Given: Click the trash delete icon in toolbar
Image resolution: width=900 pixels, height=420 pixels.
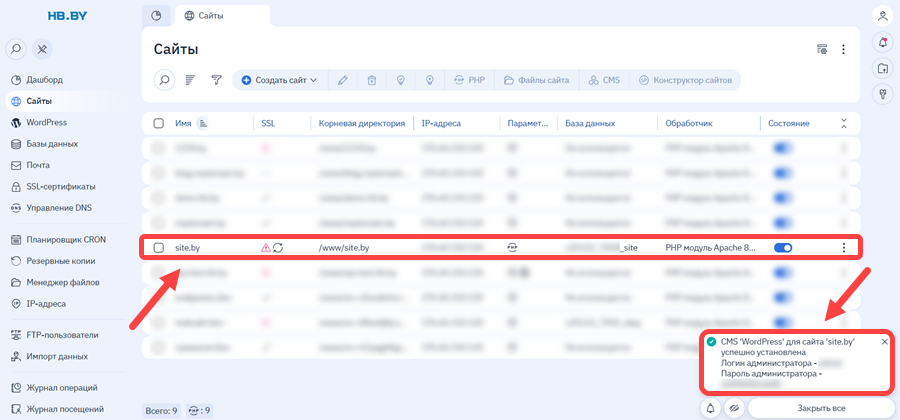Looking at the screenshot, I should [x=372, y=80].
